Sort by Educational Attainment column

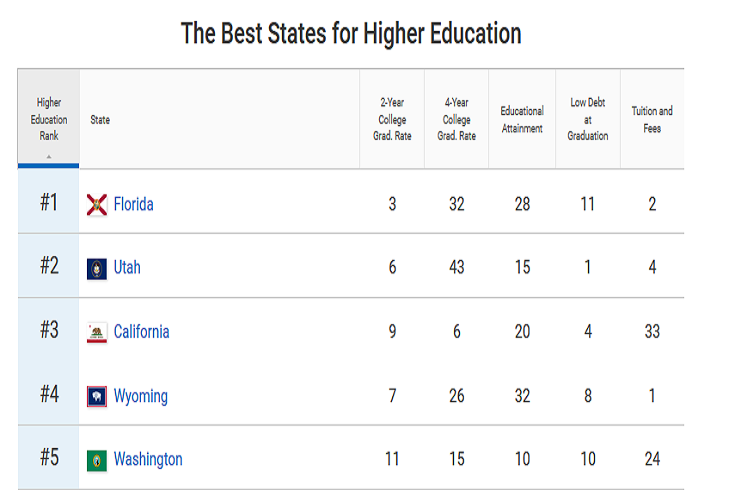pyautogui.click(x=522, y=119)
